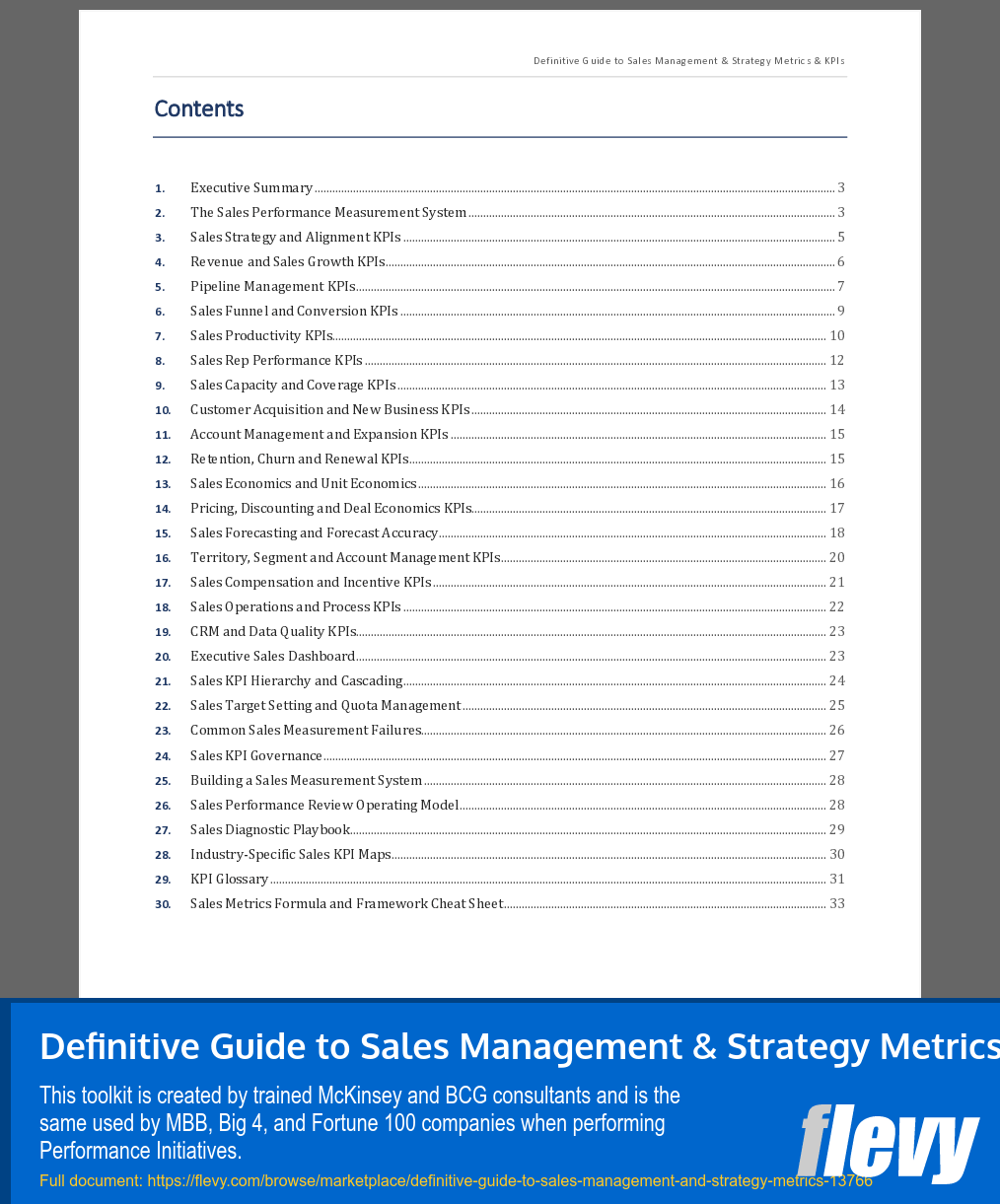Click the Definitive Guide banner title

coord(520,1046)
